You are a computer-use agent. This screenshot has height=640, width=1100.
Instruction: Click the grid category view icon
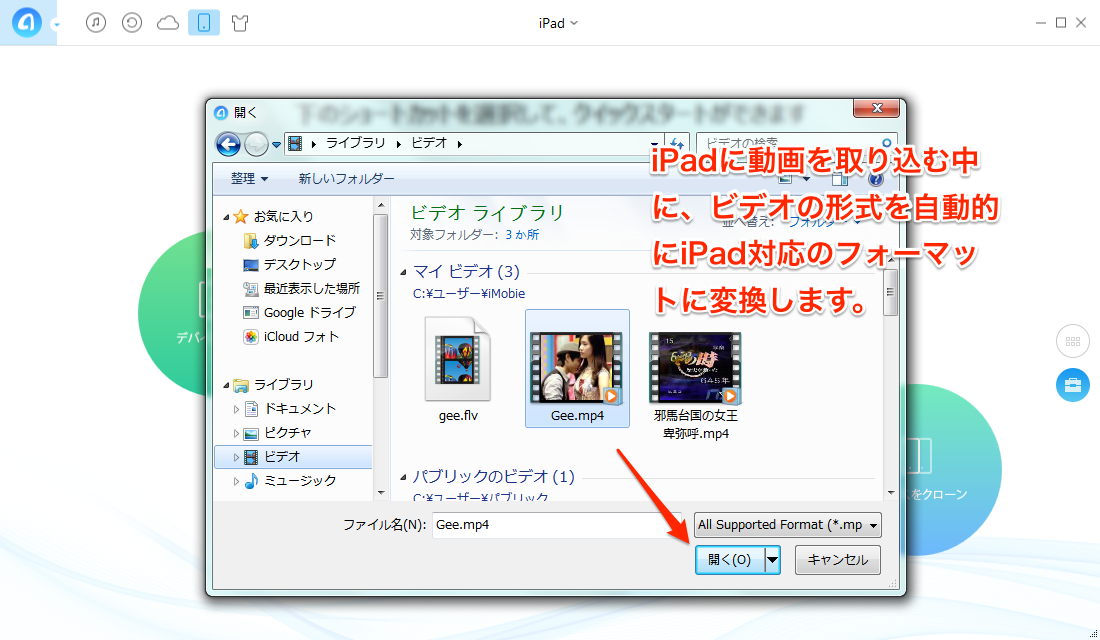coord(1073,341)
